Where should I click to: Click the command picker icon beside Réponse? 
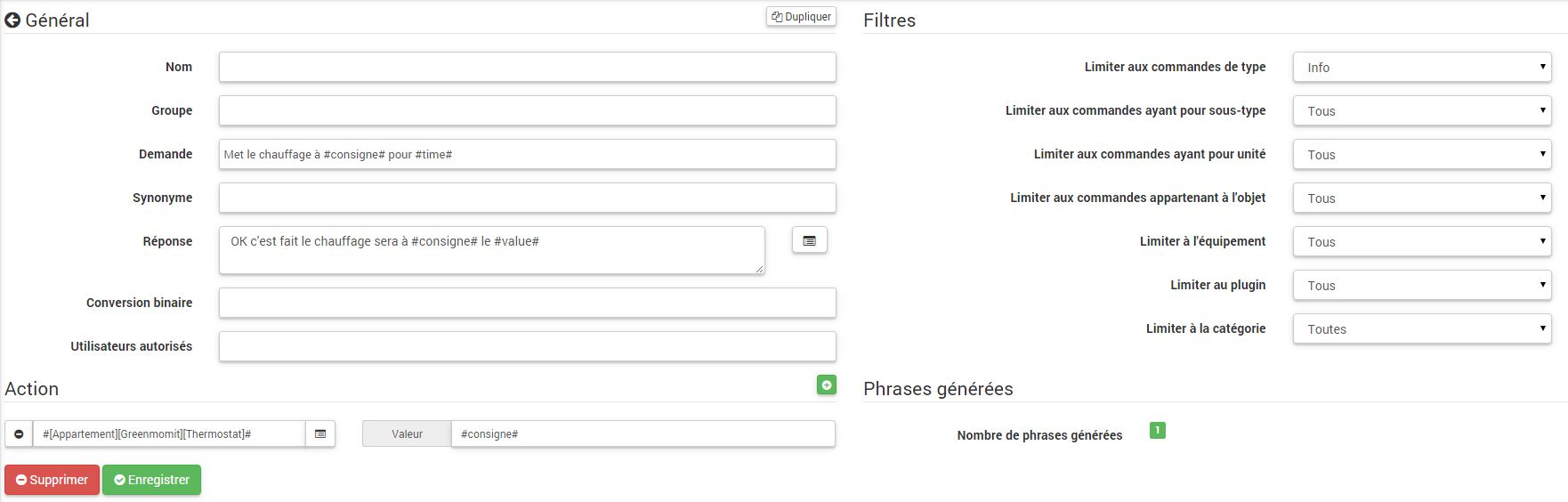pyautogui.click(x=809, y=240)
